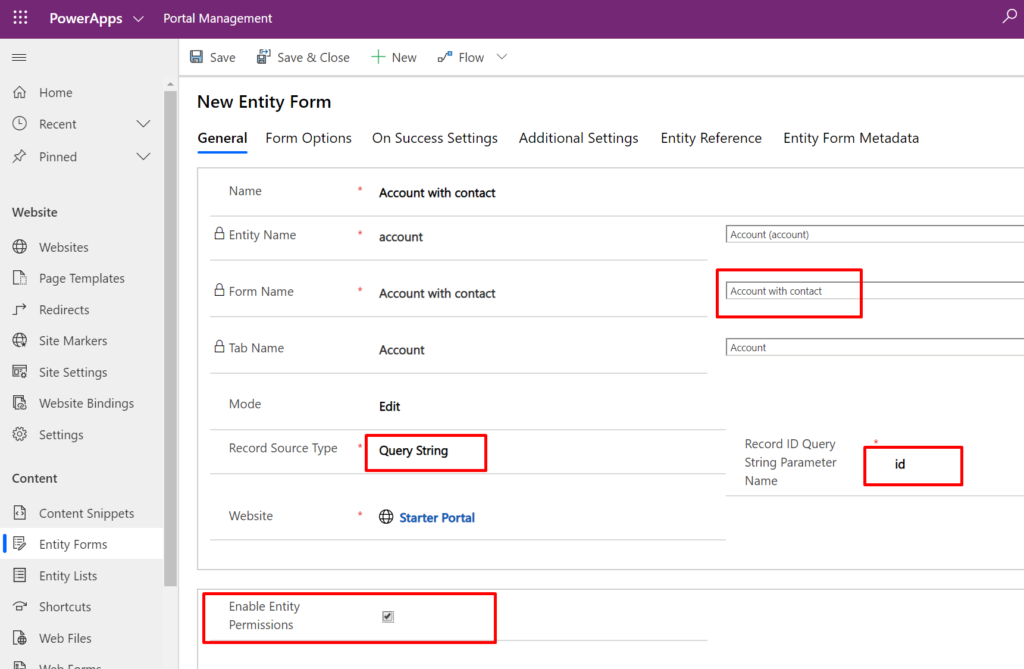Click the Portal Management header link
This screenshot has width=1024, height=669.
[217, 18]
